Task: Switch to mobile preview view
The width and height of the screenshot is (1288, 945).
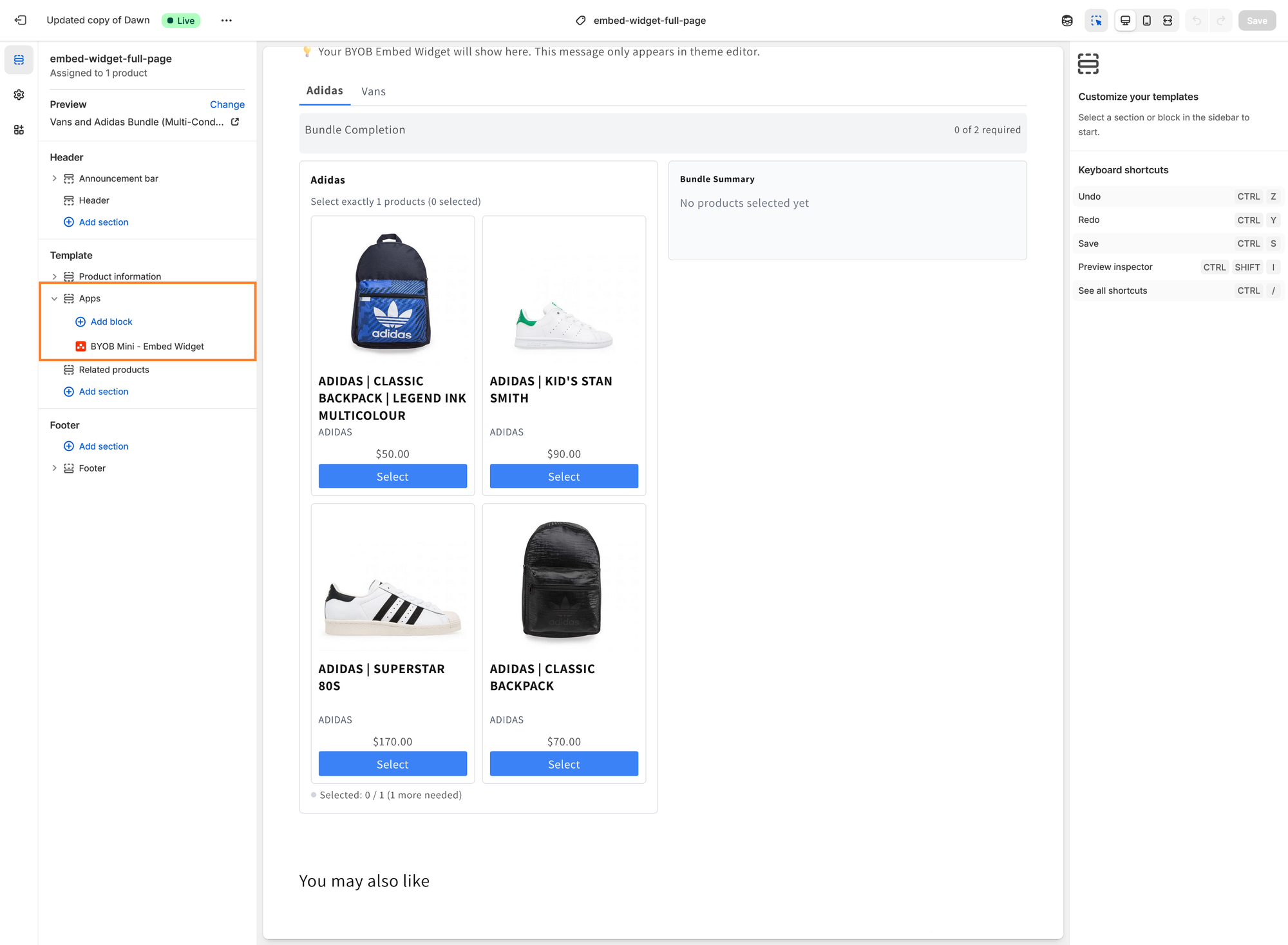Action: (x=1146, y=20)
